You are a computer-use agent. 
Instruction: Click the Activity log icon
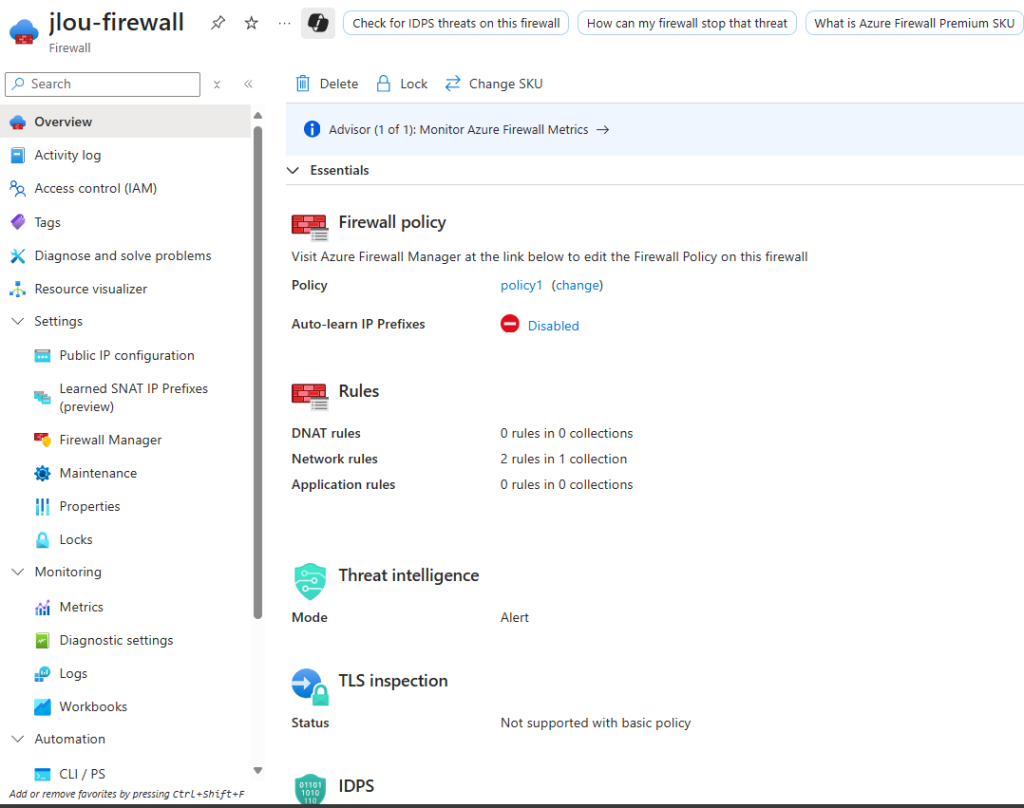click(18, 155)
